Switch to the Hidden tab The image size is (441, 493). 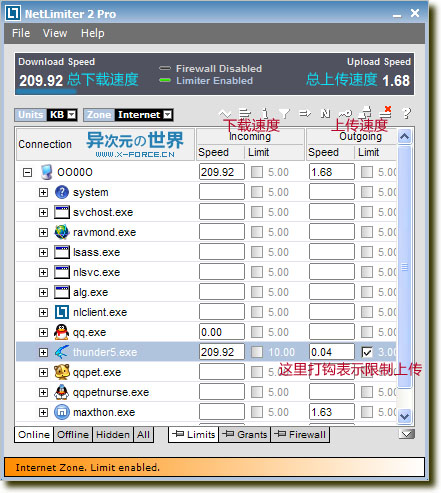click(113, 435)
